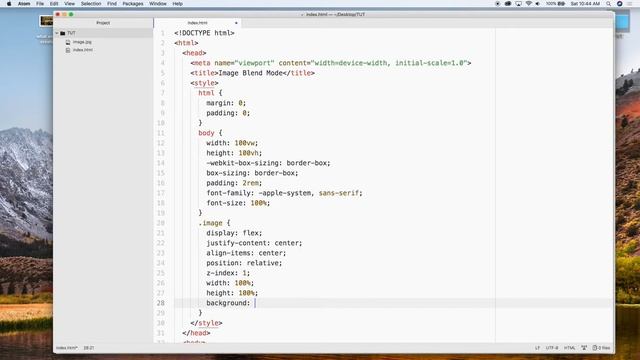The image size is (640, 360).
Task: Open index.html in the project tree
Action: [x=83, y=50]
